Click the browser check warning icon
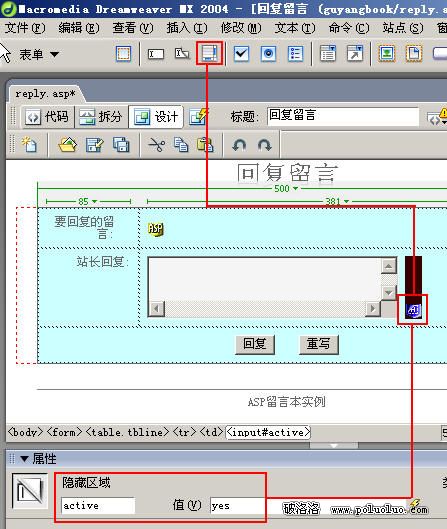 coord(438,117)
